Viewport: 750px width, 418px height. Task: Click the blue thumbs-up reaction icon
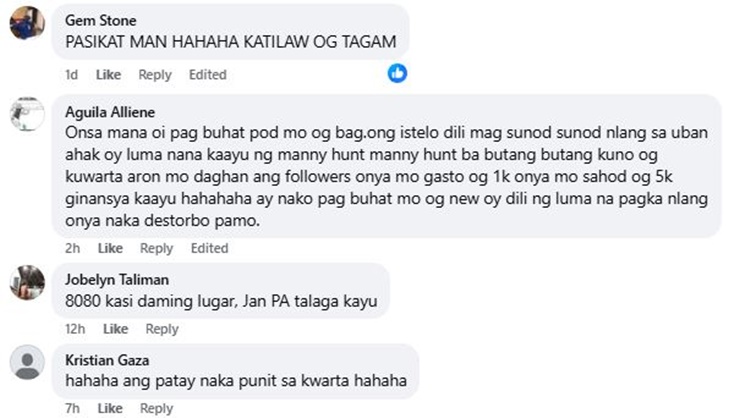pos(397,73)
